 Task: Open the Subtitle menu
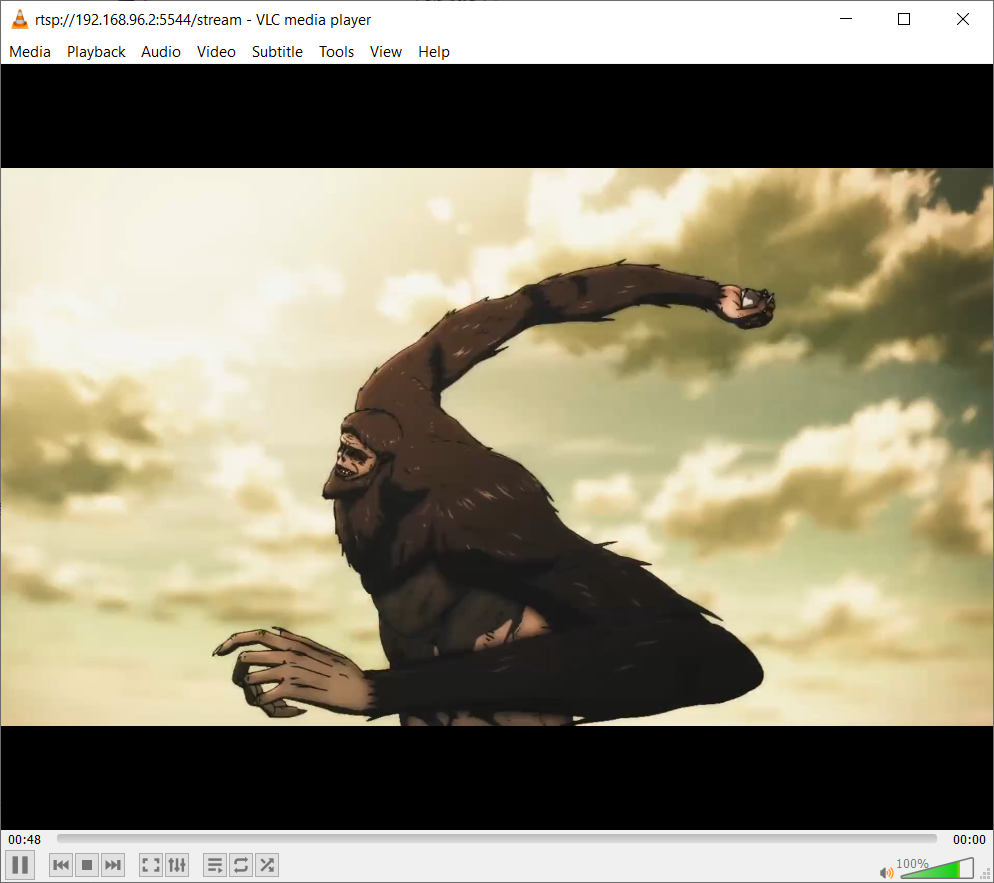pos(277,51)
